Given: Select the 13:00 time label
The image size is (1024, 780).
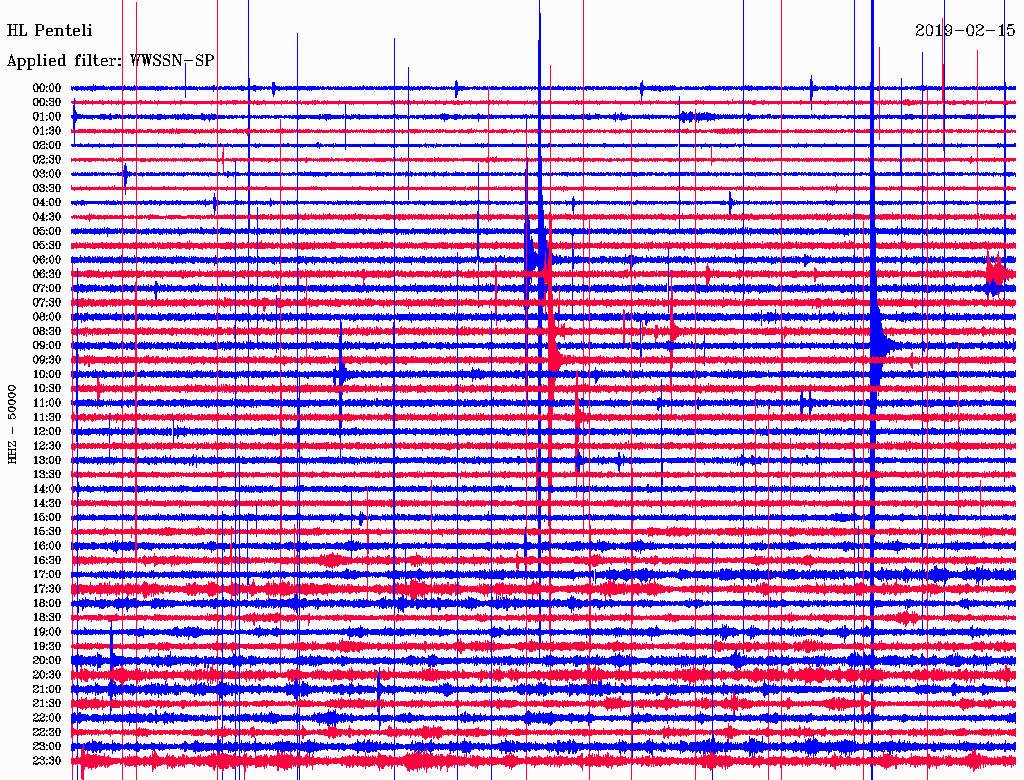Looking at the screenshot, I should pos(47,461).
